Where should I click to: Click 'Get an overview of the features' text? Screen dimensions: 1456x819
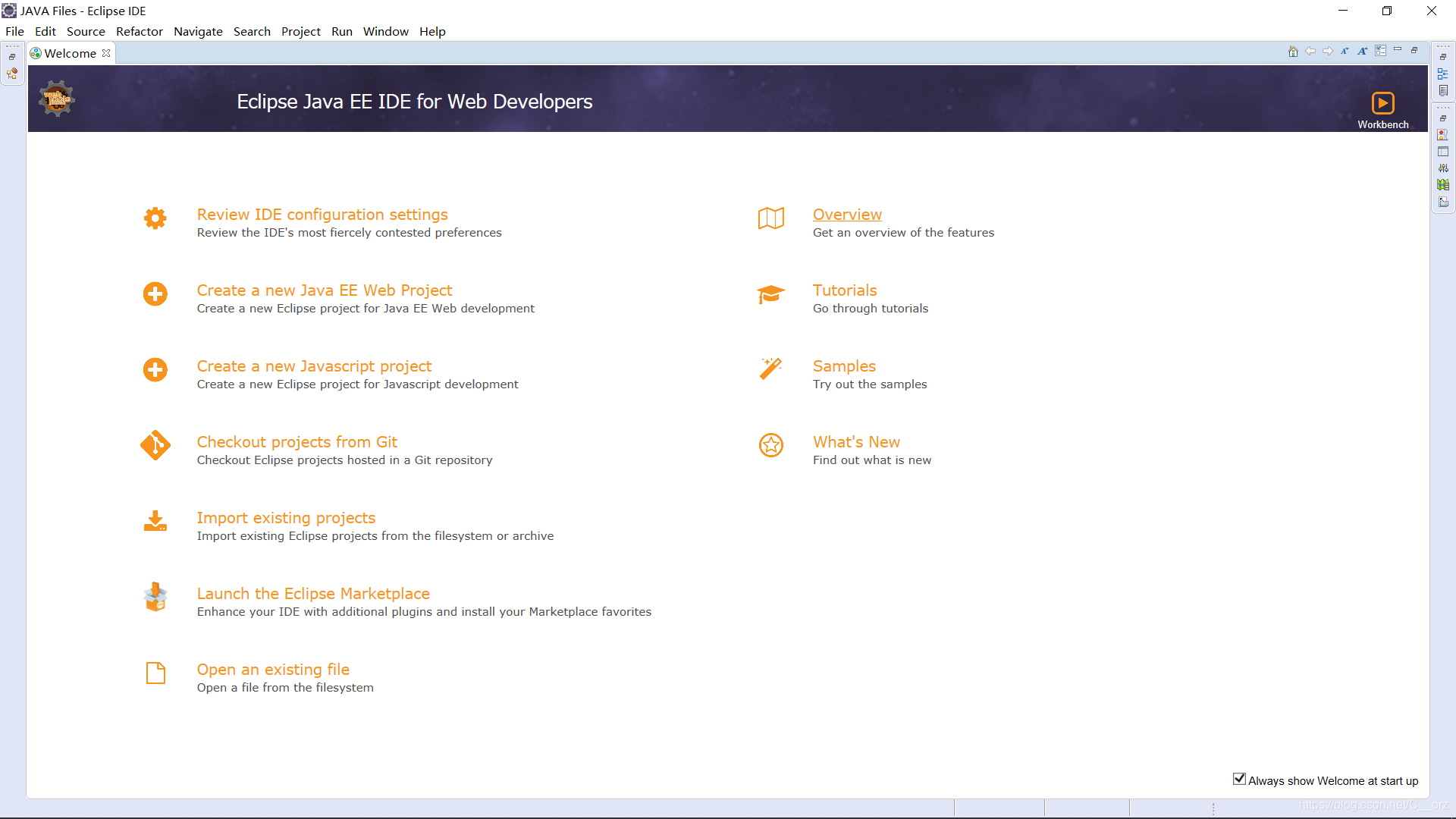(903, 233)
